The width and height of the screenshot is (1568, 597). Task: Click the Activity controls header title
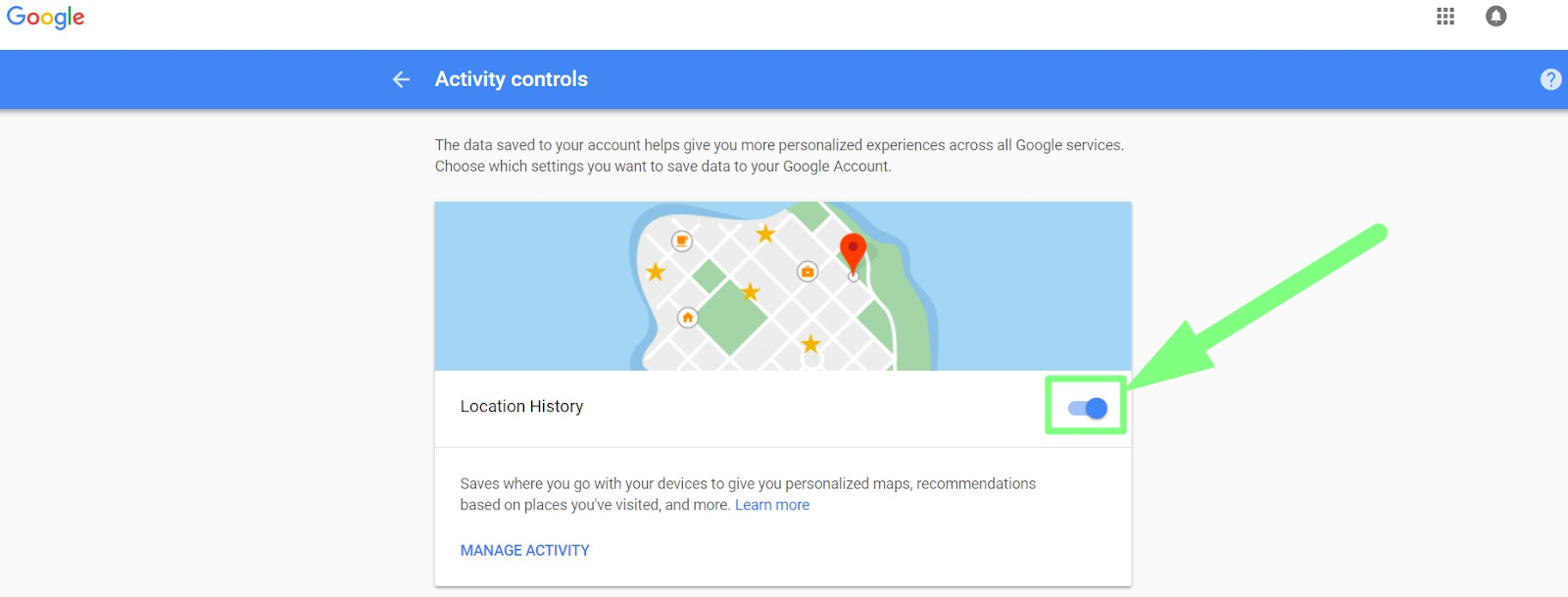512,79
